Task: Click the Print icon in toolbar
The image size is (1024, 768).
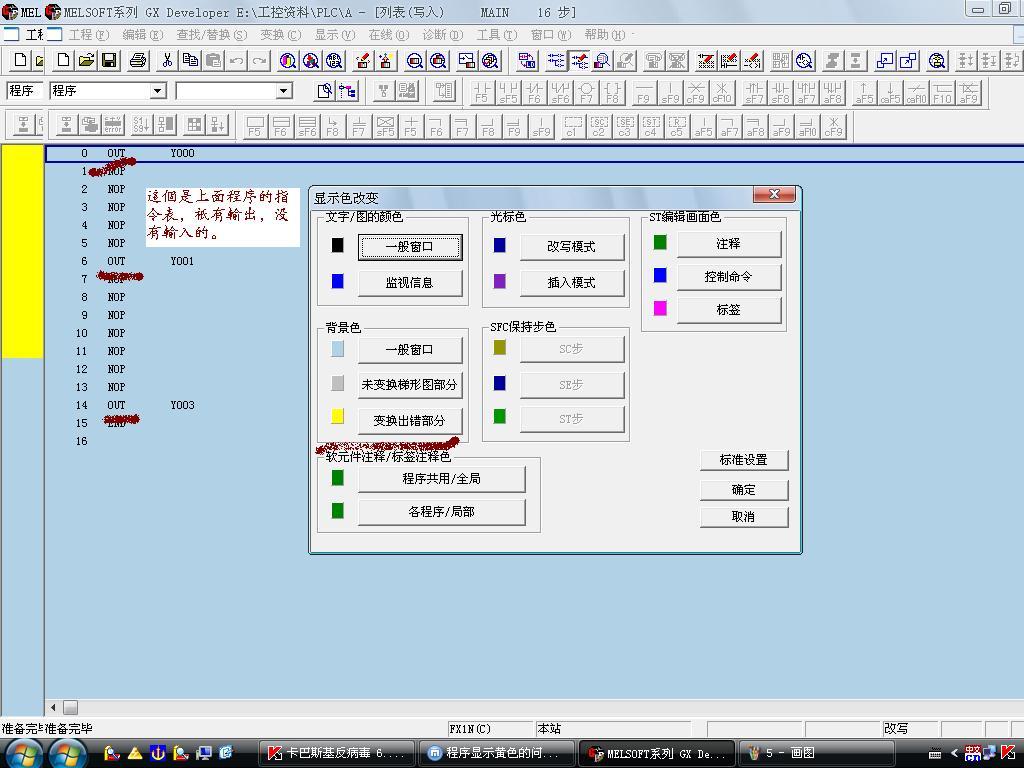Action: pos(138,61)
